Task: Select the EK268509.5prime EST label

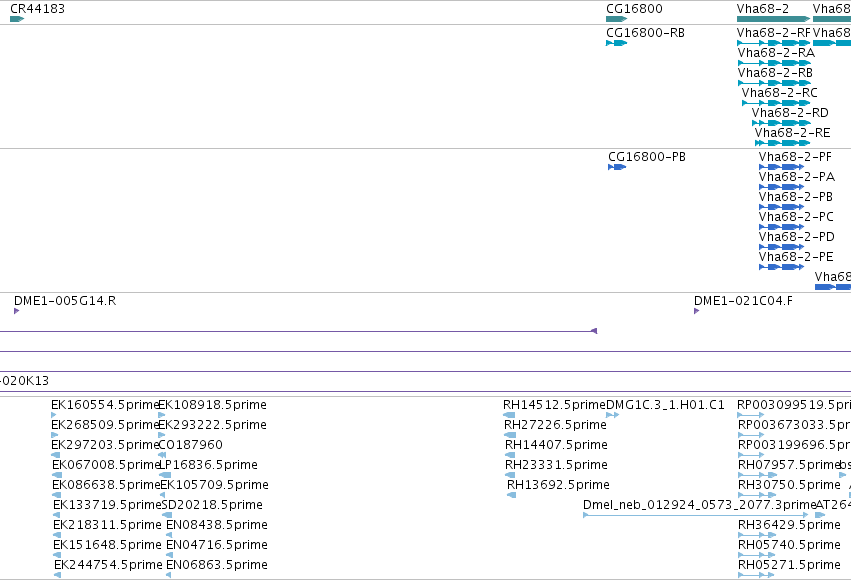Action: (x=105, y=425)
